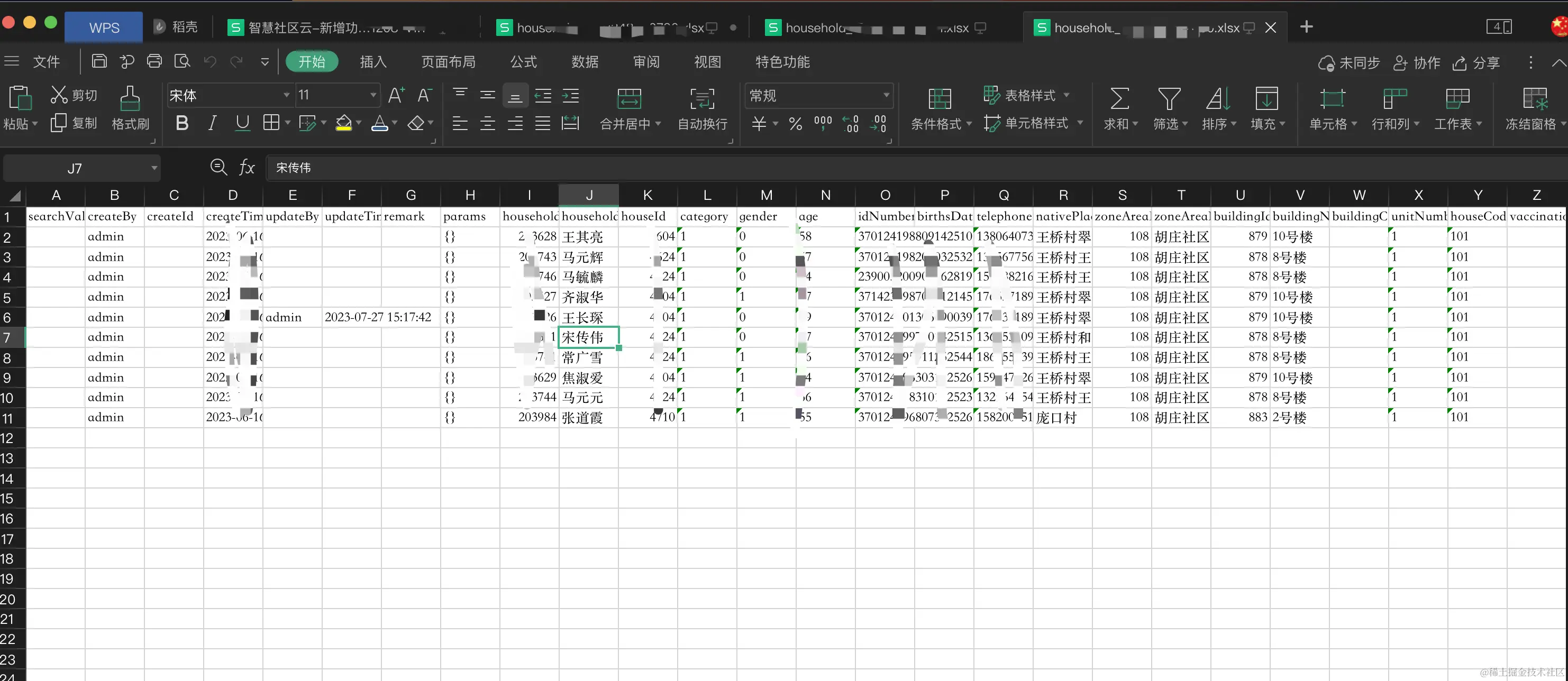
Task: Click the Fill icon
Action: (1266, 98)
